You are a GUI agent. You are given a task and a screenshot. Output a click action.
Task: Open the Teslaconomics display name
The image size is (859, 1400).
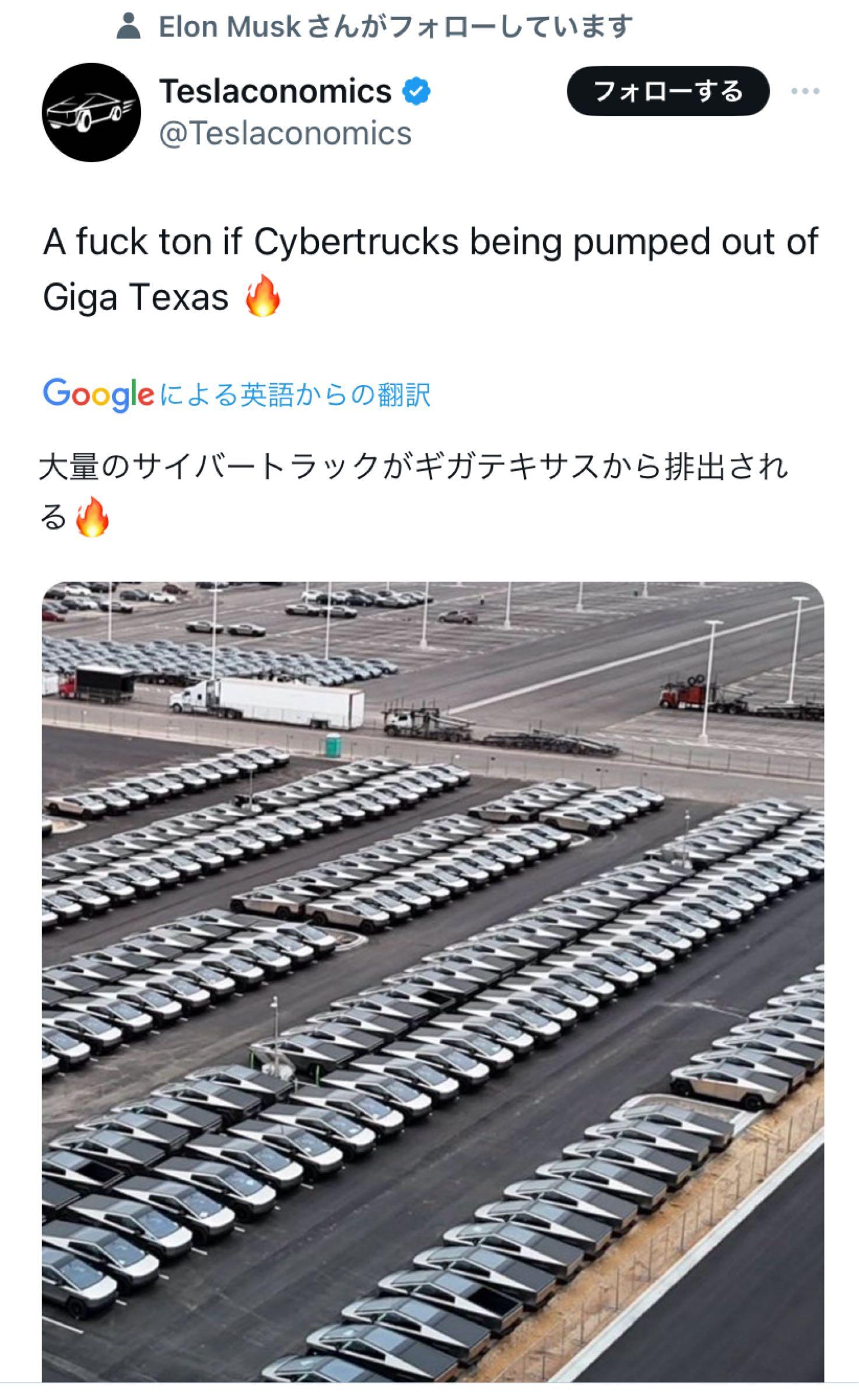(275, 92)
